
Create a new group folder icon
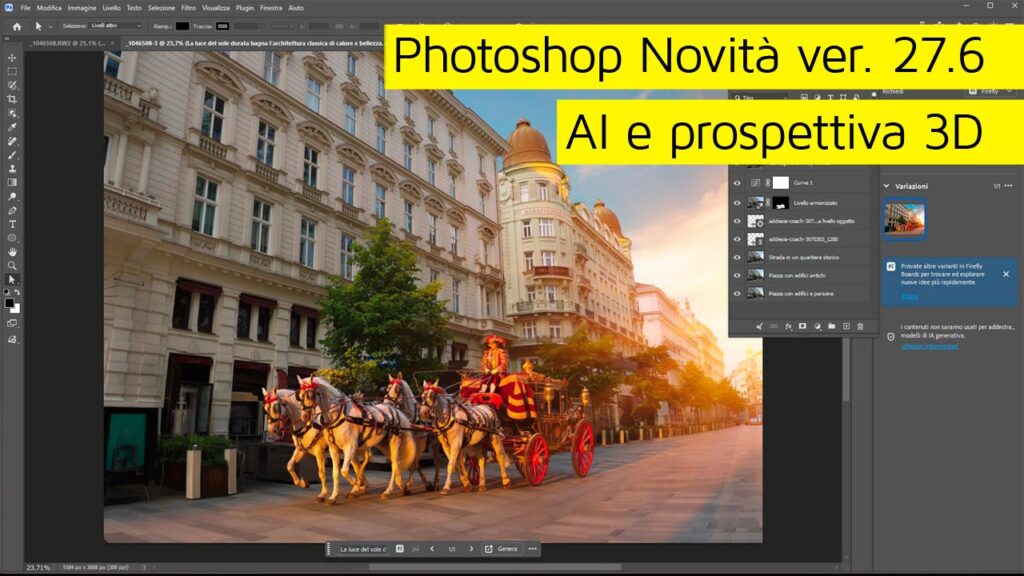[x=831, y=326]
